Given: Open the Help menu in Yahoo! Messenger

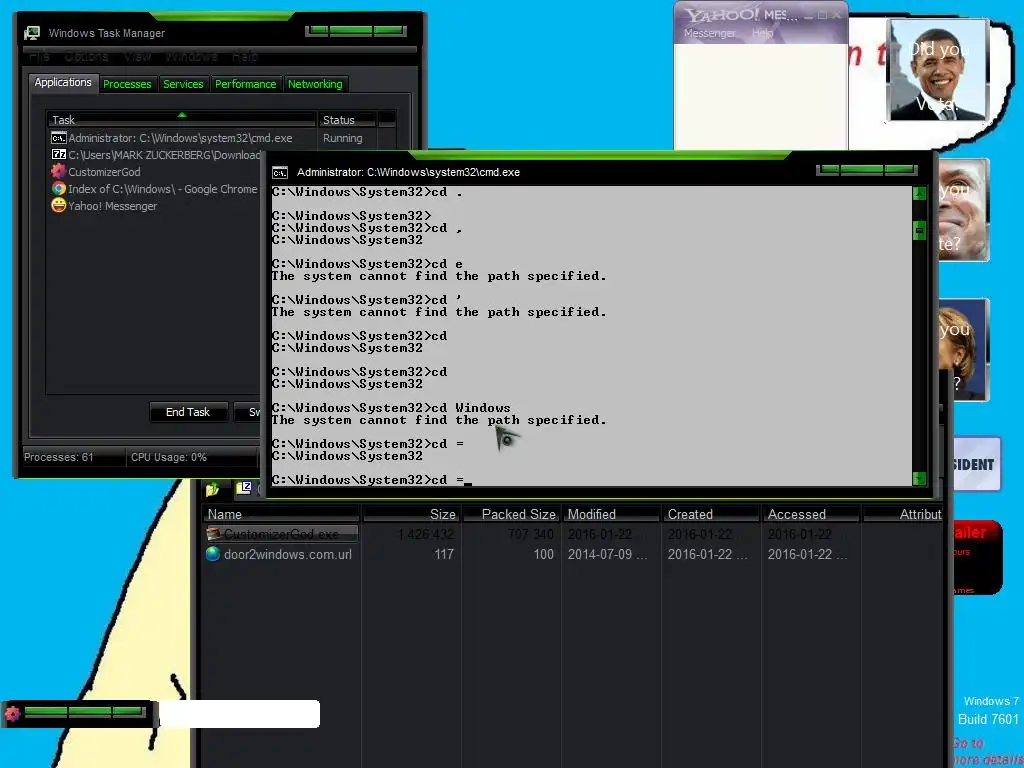Looking at the screenshot, I should coord(762,33).
